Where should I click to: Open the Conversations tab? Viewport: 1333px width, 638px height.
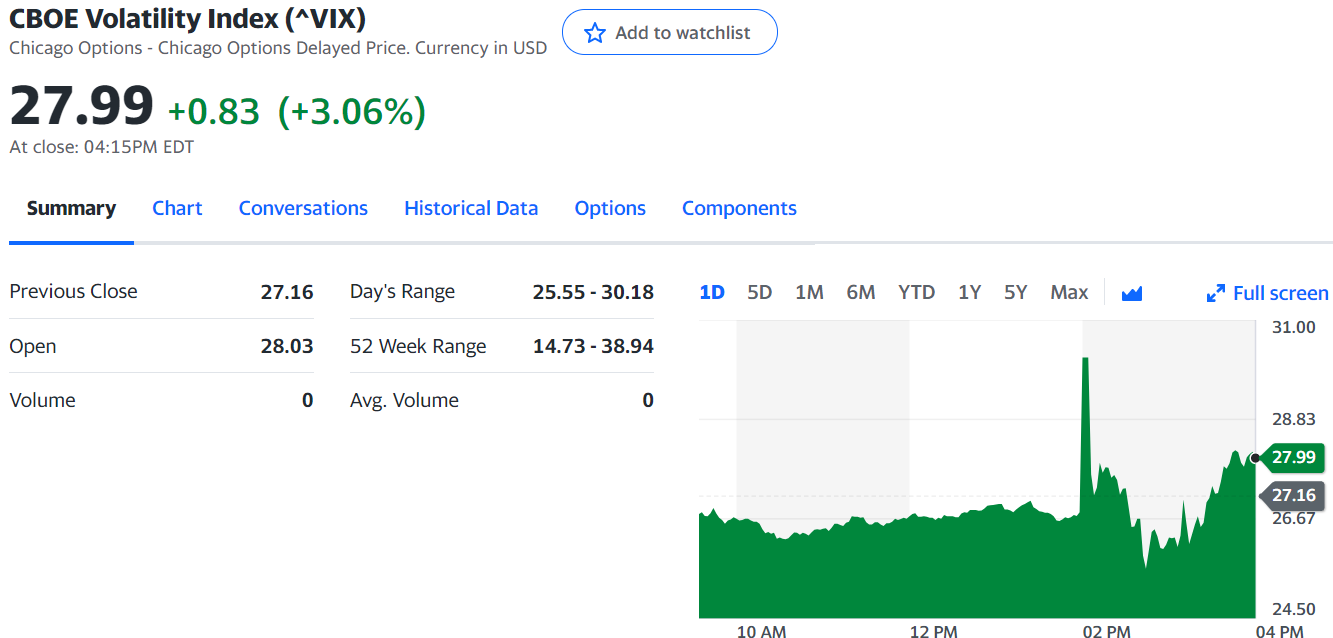(303, 208)
